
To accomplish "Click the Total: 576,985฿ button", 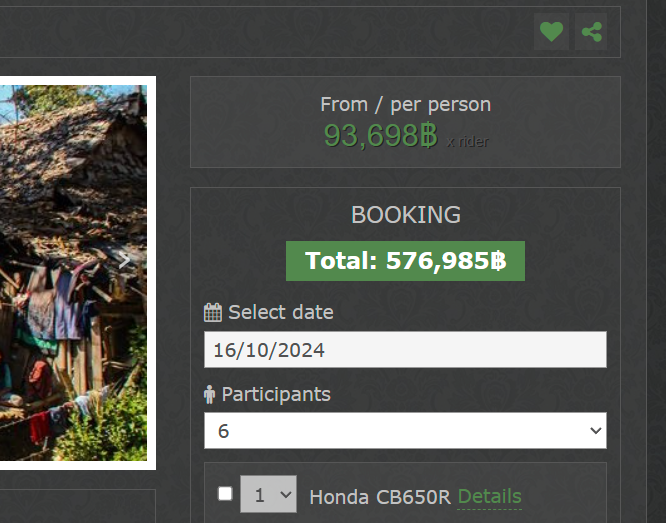I will (x=405, y=261).
